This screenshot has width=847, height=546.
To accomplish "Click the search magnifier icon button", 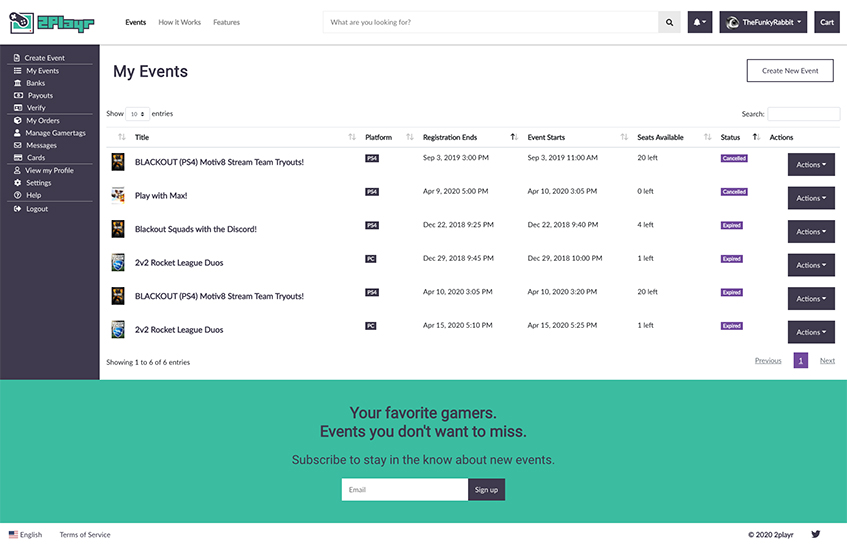I will (669, 22).
